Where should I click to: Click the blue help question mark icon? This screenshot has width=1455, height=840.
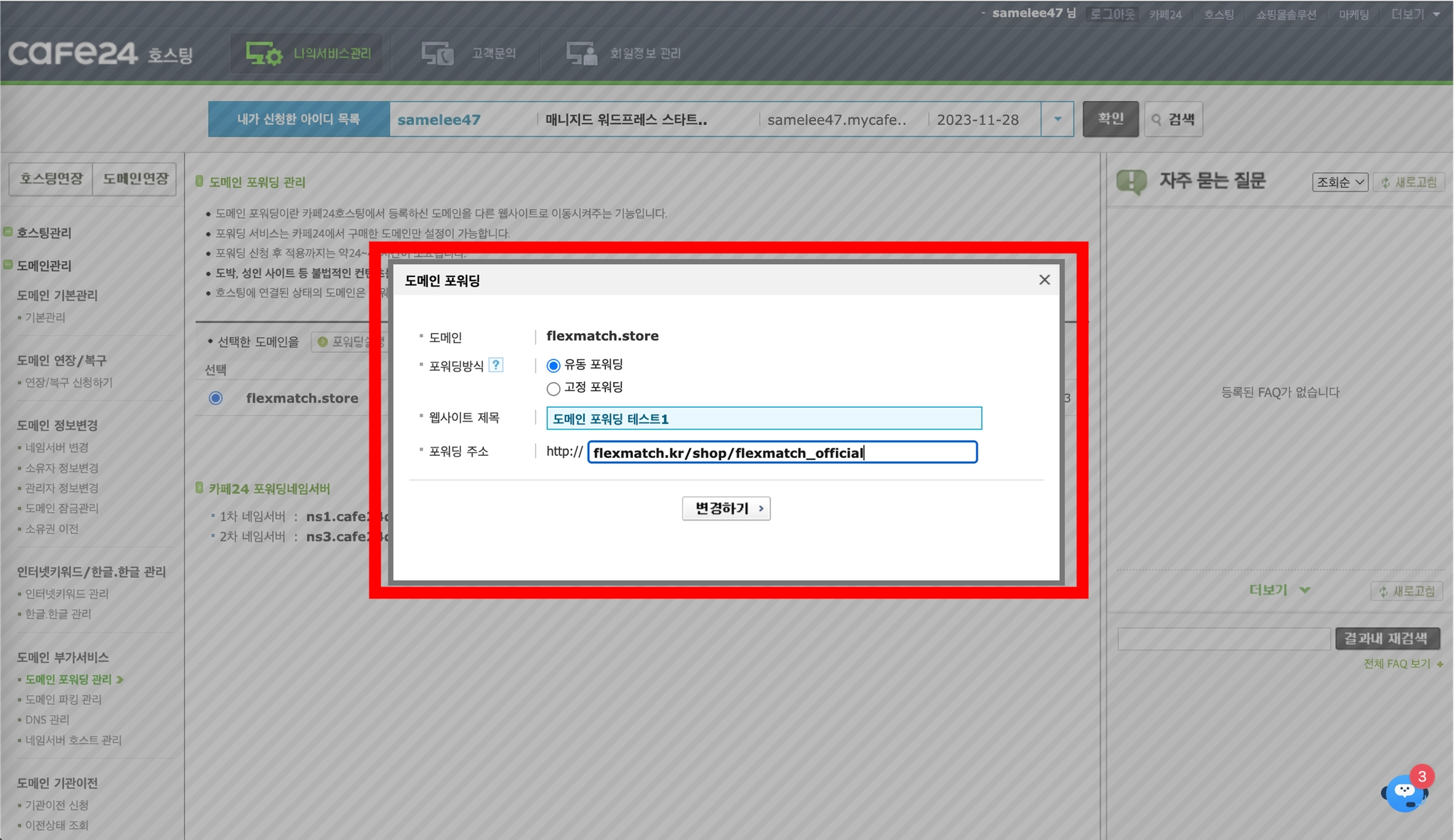(x=496, y=365)
